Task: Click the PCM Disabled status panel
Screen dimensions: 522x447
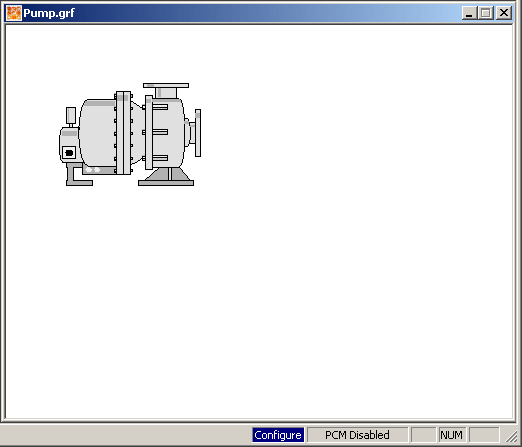Action: [357, 435]
